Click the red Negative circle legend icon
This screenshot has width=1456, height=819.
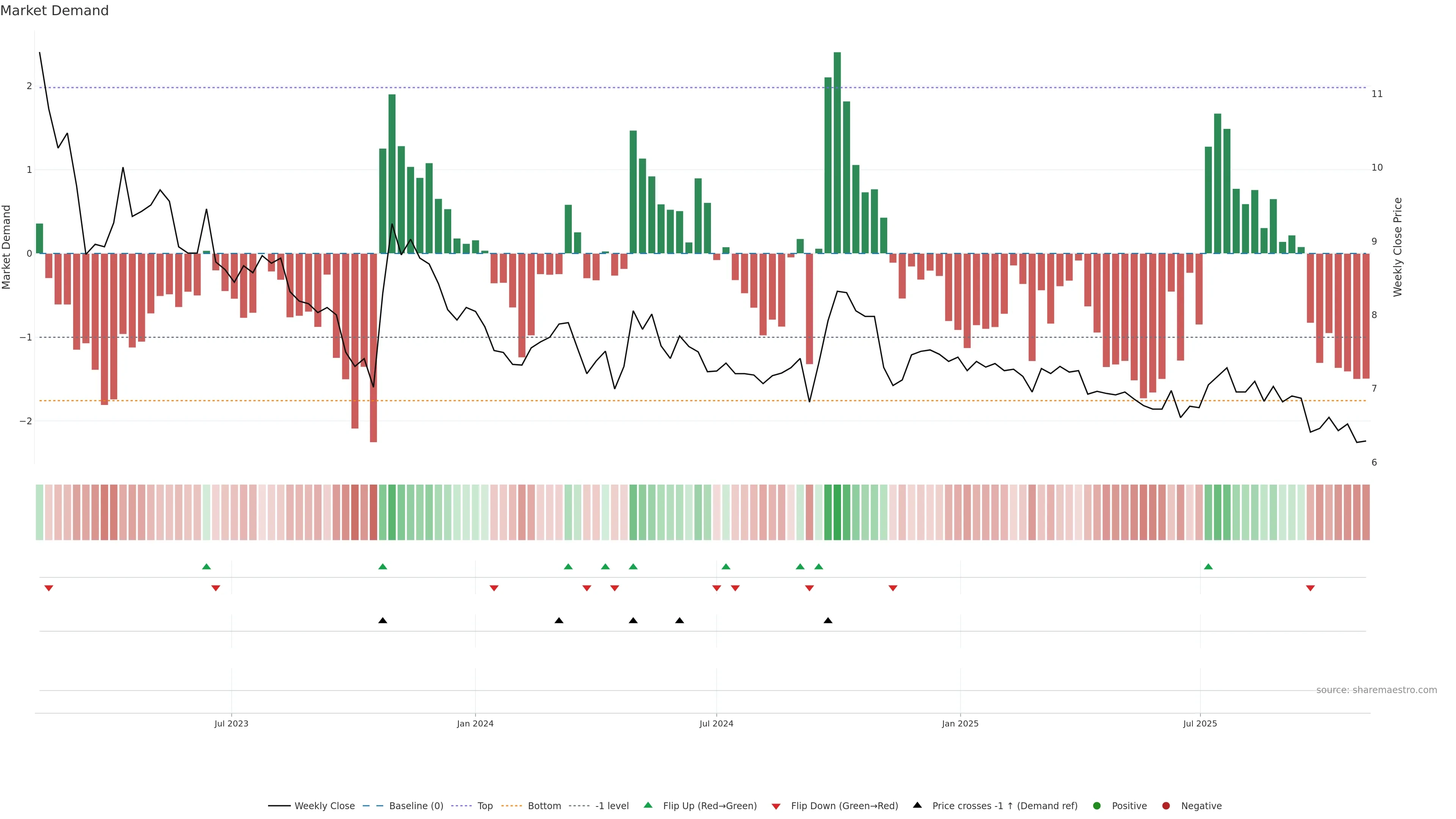point(1166,805)
